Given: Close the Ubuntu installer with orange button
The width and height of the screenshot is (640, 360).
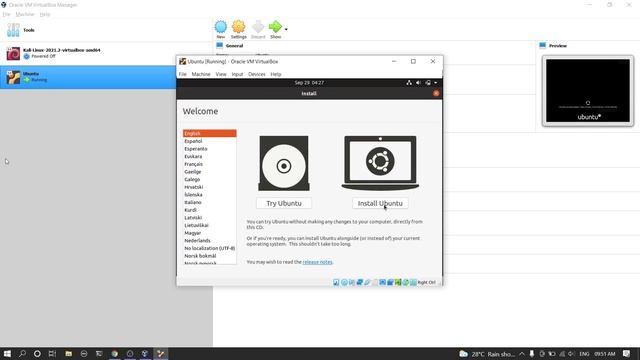Looking at the screenshot, I should click(436, 93).
